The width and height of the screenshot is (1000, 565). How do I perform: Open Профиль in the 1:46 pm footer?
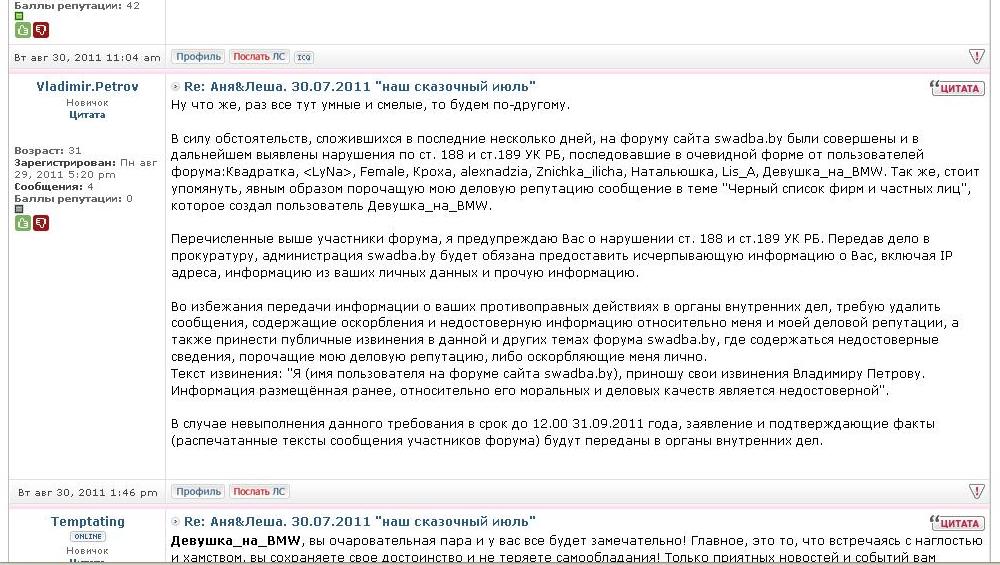coord(198,492)
